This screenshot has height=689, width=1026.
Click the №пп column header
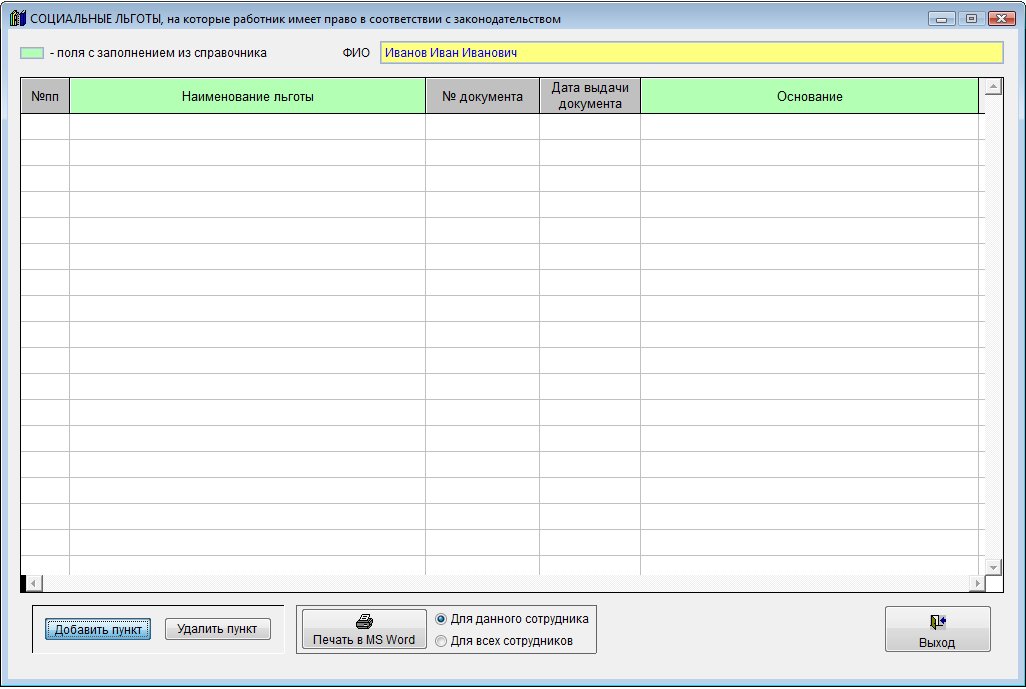(x=45, y=96)
